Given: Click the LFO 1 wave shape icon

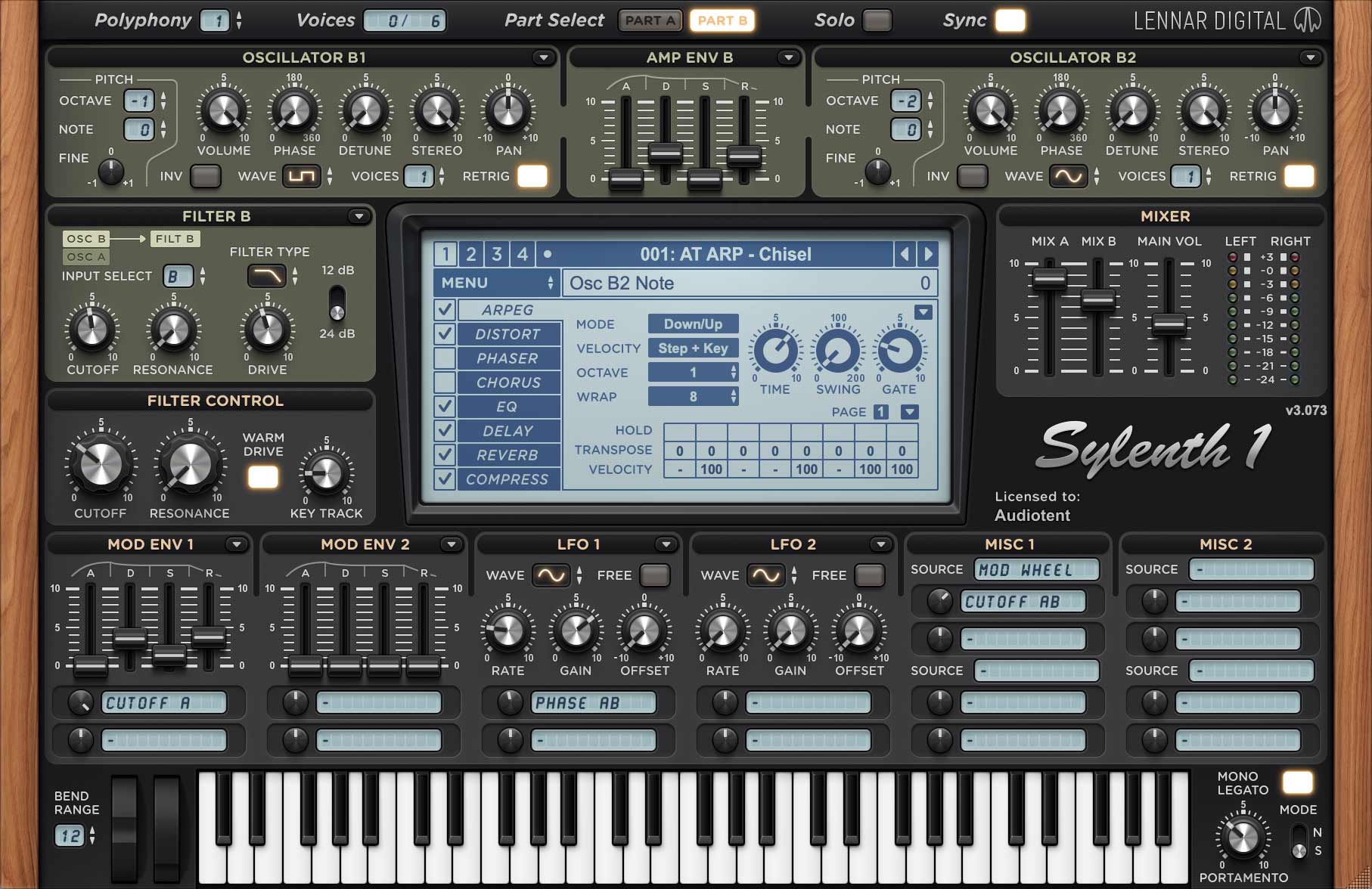Looking at the screenshot, I should 551,576.
